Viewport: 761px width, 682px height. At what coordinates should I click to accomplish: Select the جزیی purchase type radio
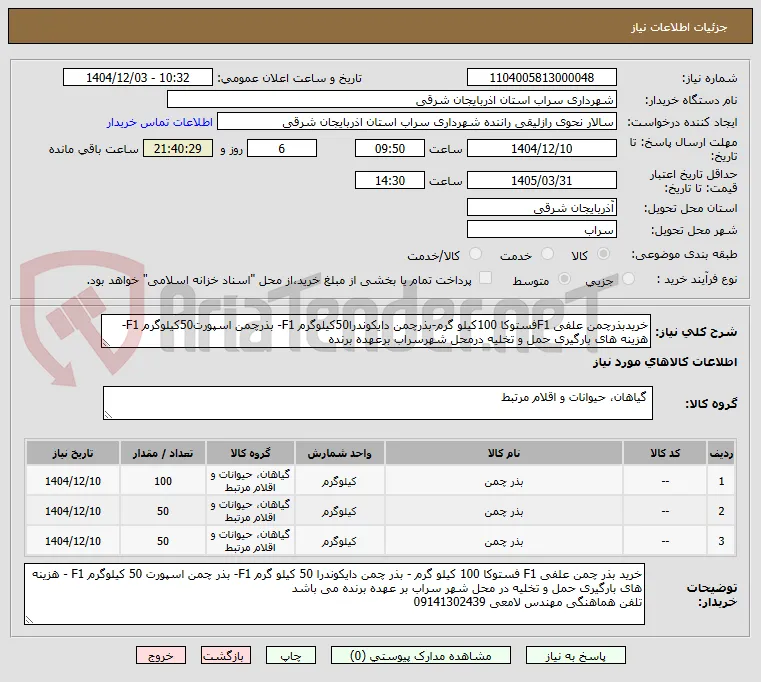click(628, 279)
